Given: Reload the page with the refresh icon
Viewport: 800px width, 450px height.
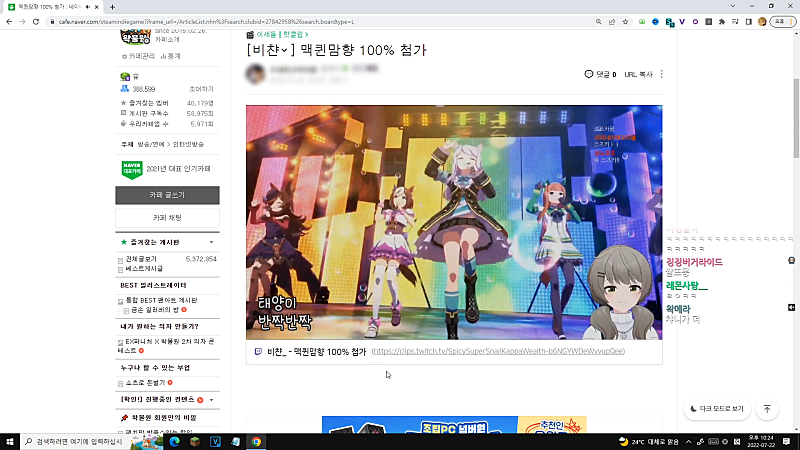Looking at the screenshot, I should 36,22.
